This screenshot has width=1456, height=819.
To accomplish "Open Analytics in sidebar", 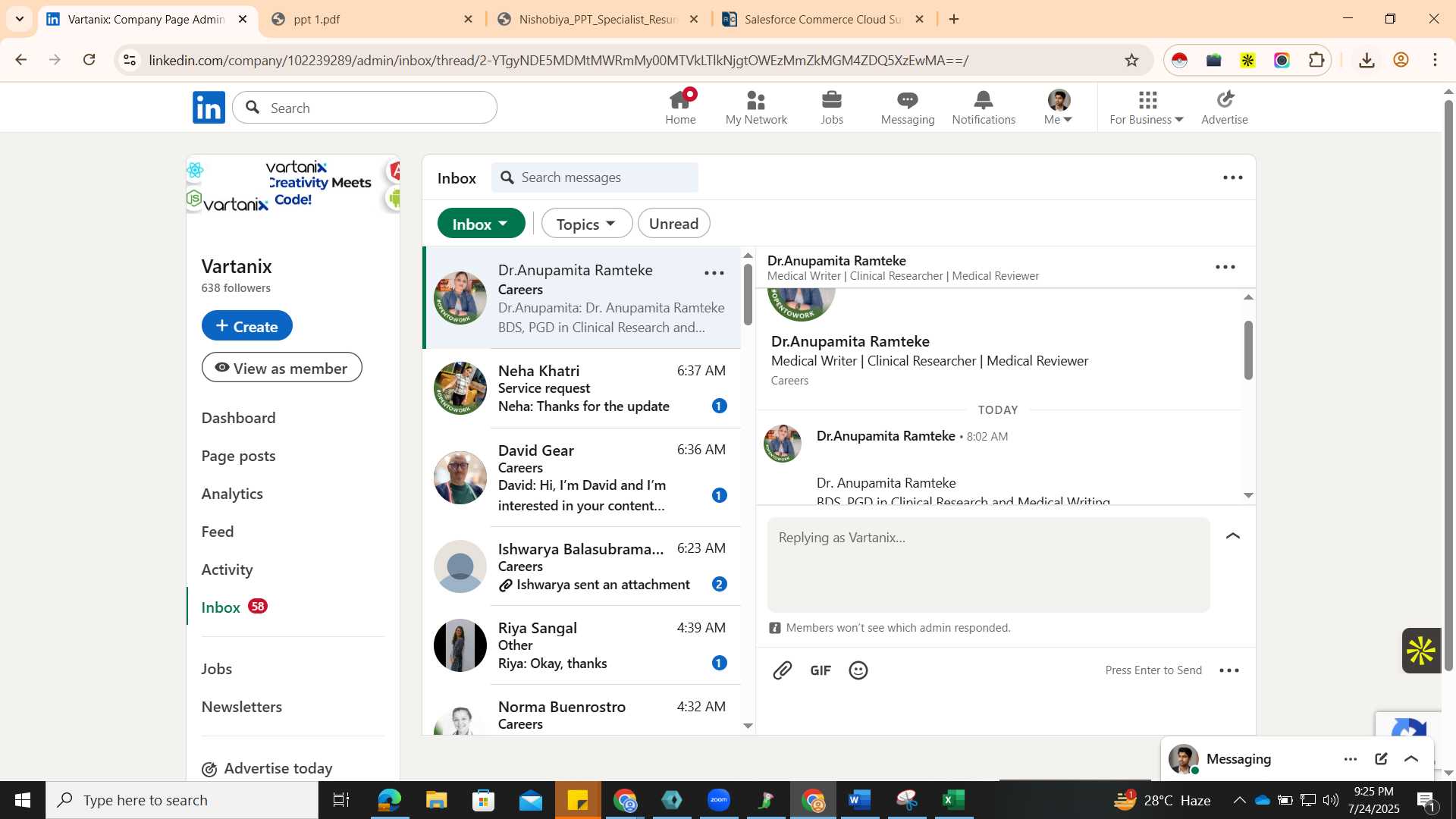I will click(232, 494).
